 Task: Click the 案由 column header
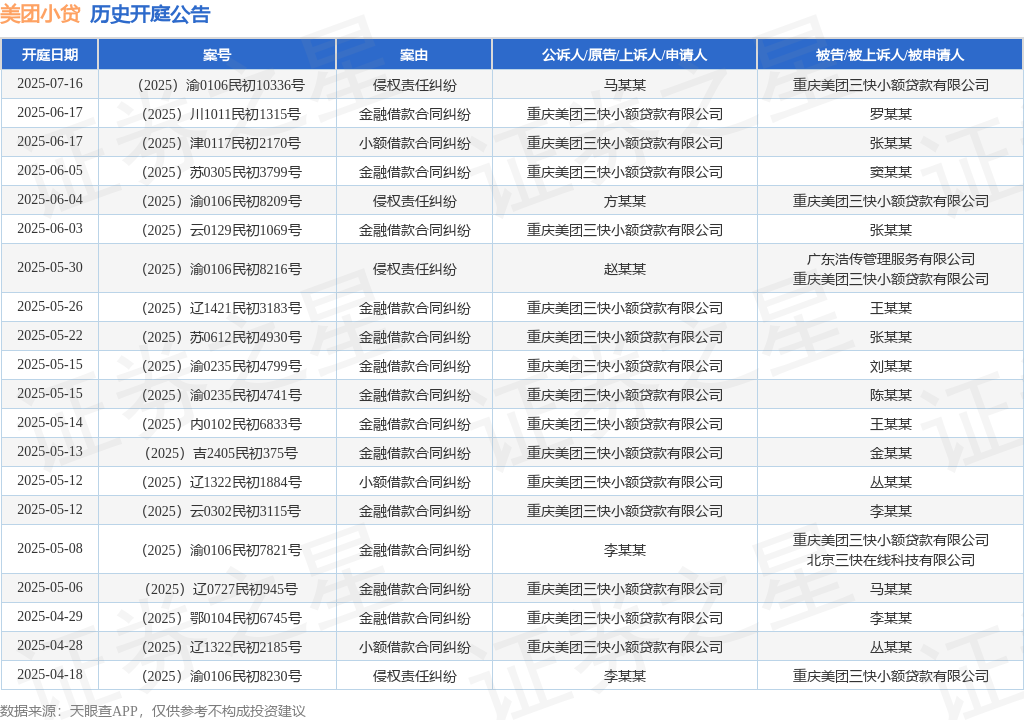[x=414, y=55]
